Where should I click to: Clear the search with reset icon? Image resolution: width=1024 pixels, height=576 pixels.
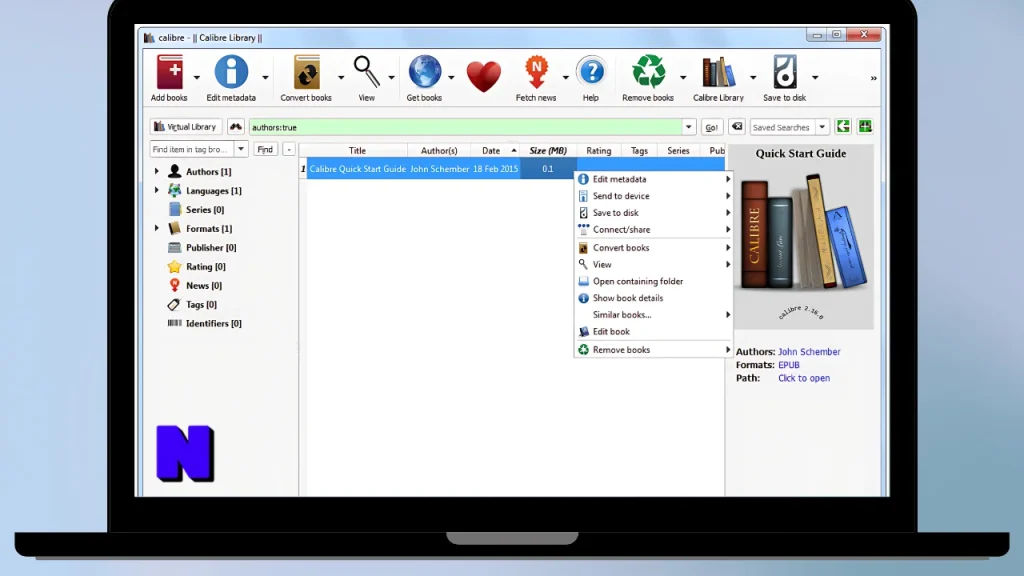[737, 127]
